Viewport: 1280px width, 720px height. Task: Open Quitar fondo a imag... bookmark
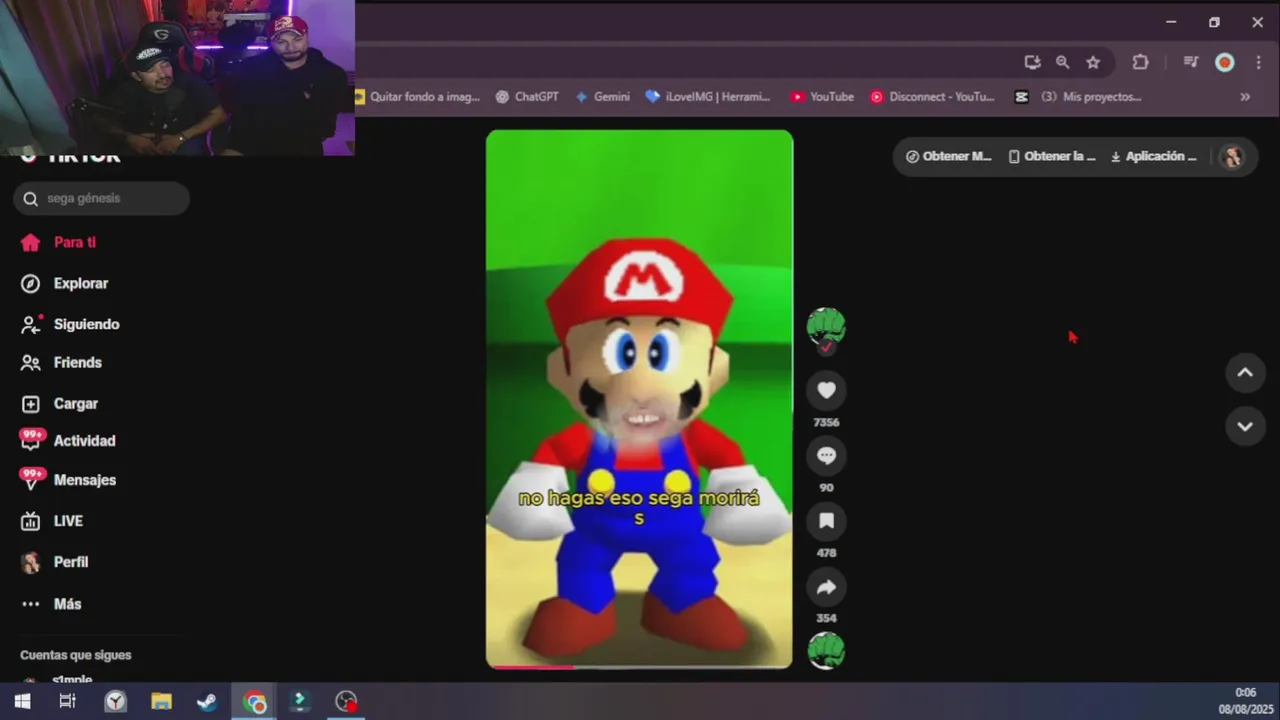[x=418, y=97]
